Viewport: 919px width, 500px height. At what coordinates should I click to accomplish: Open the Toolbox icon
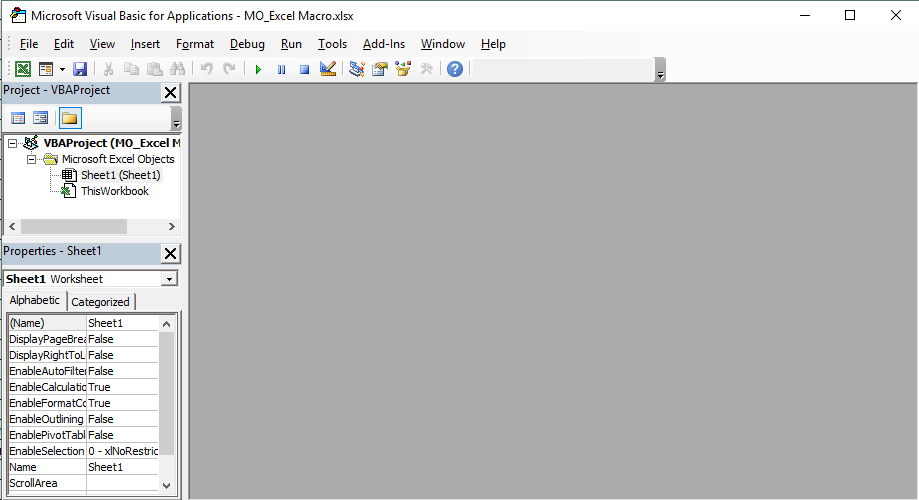(427, 69)
